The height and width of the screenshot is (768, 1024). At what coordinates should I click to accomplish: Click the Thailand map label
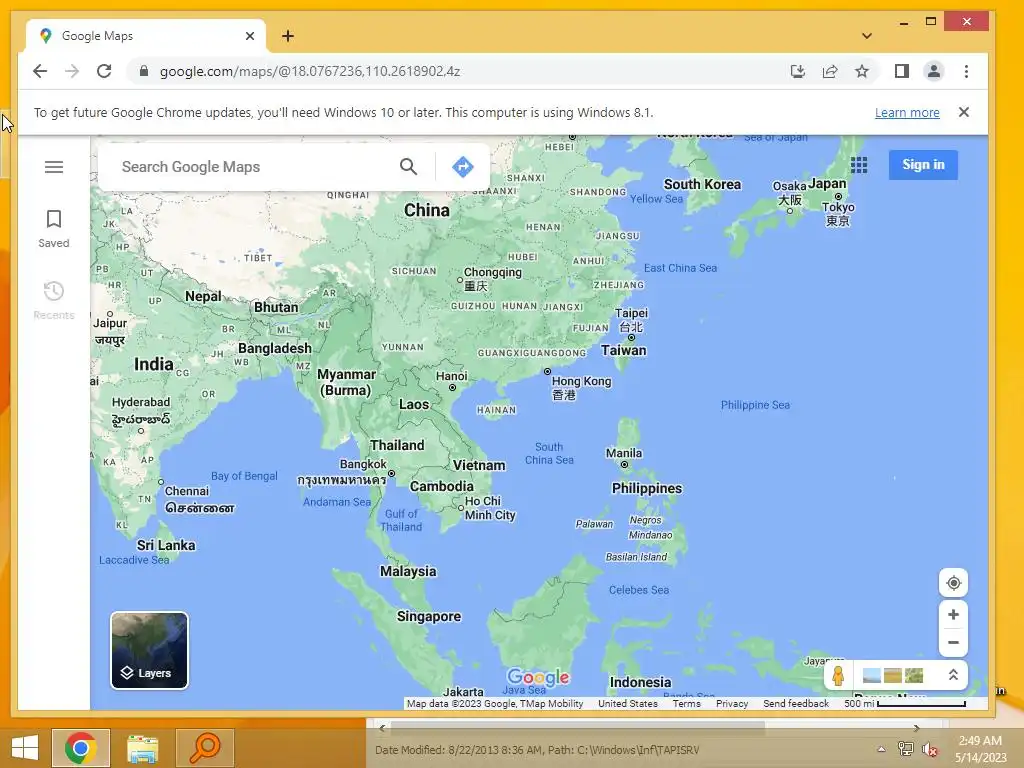(397, 445)
